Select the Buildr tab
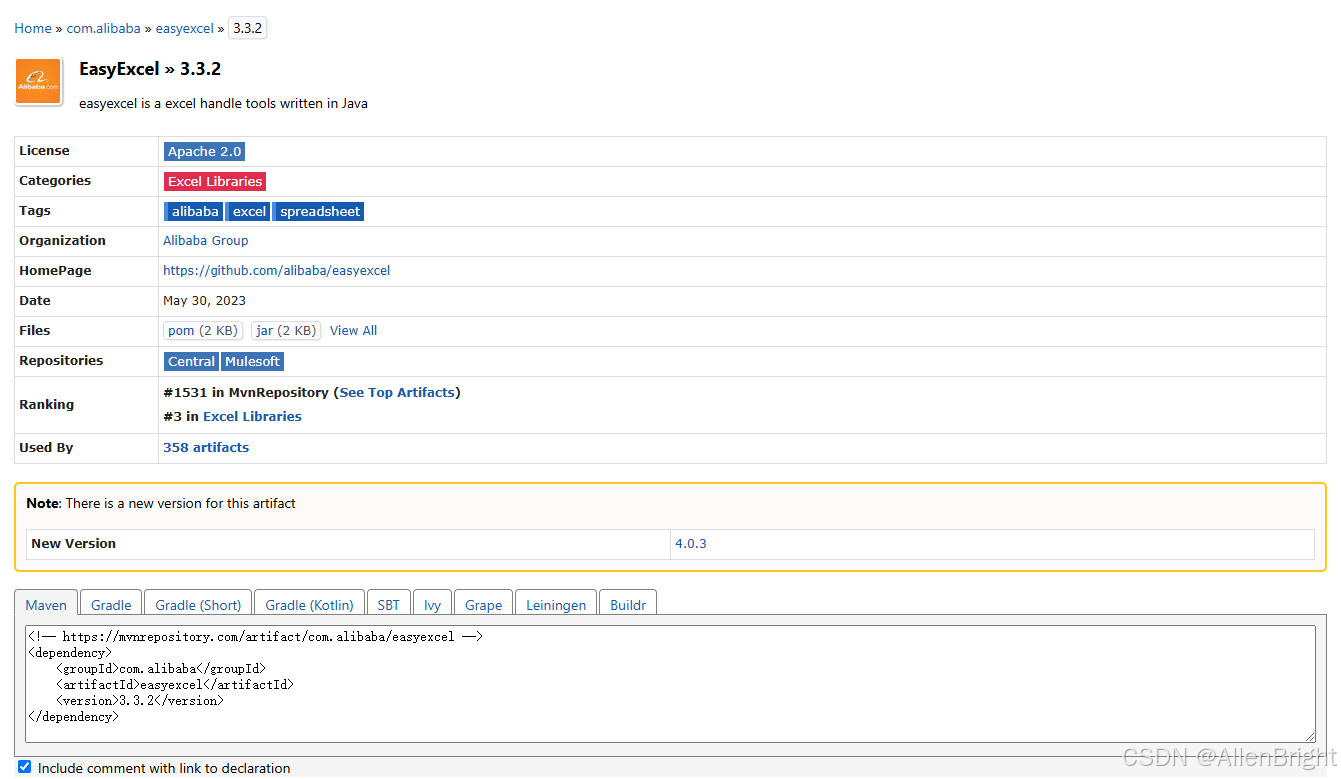Image resolution: width=1341 pixels, height=779 pixels. [x=628, y=604]
